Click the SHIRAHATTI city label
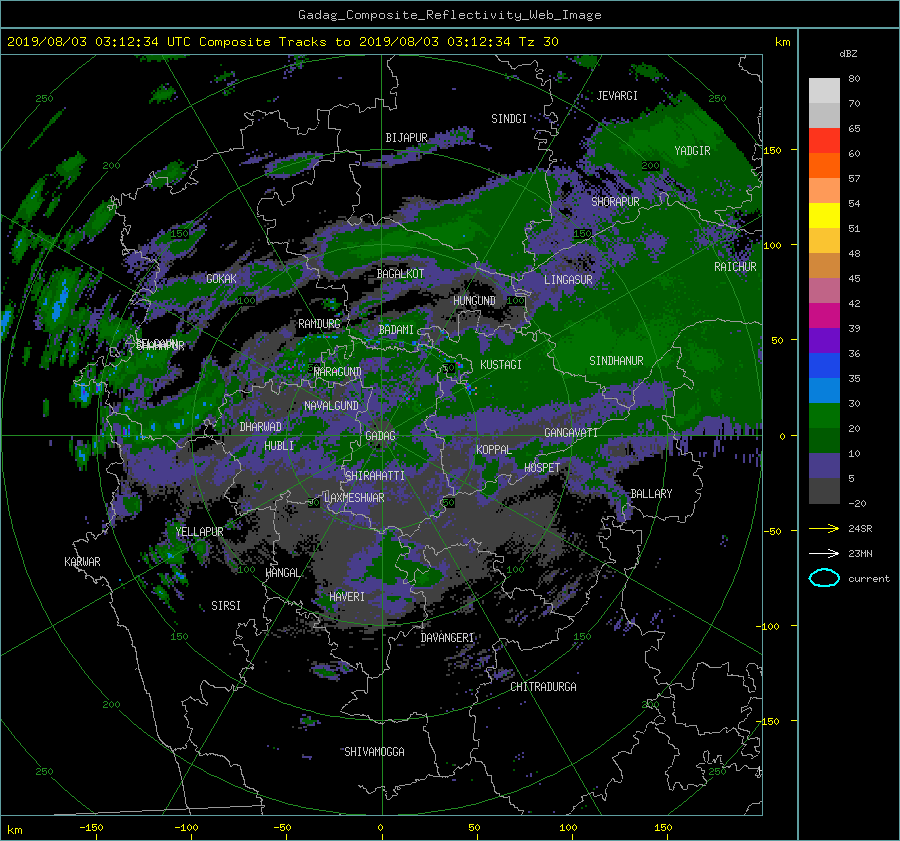This screenshot has width=900, height=841. [375, 476]
